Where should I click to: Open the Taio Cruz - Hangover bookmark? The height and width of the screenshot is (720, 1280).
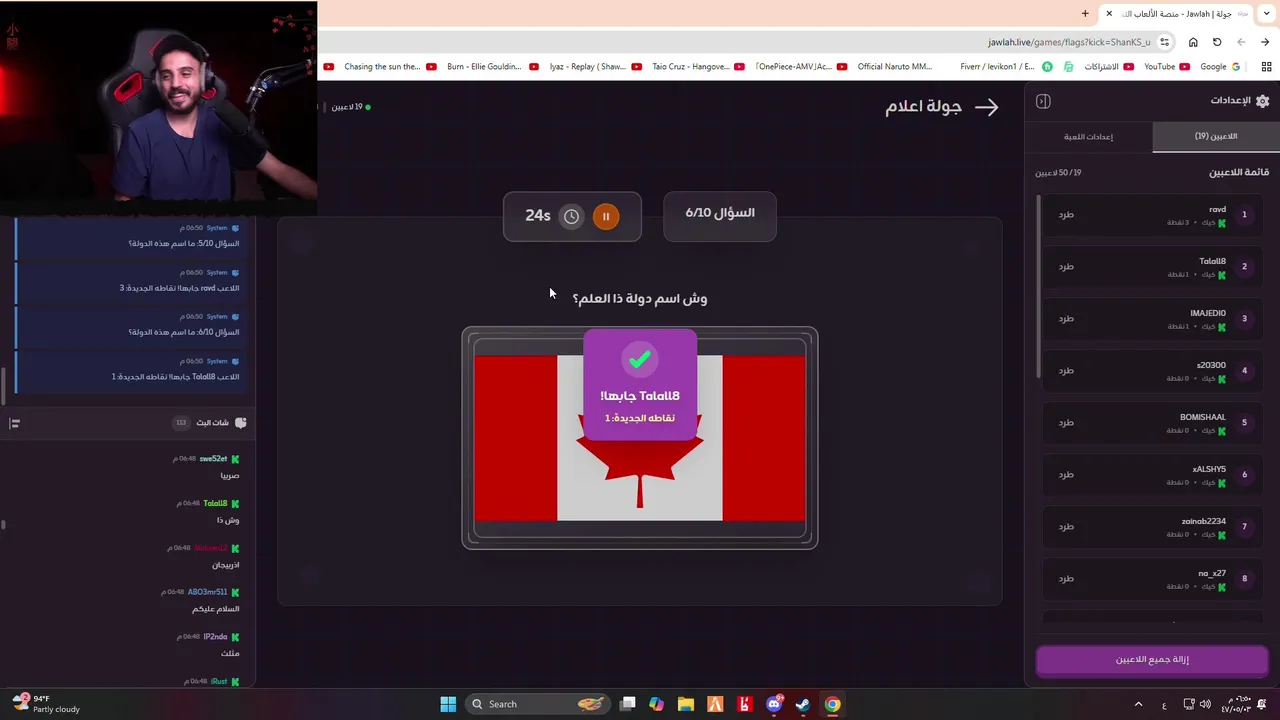pyautogui.click(x=690, y=67)
